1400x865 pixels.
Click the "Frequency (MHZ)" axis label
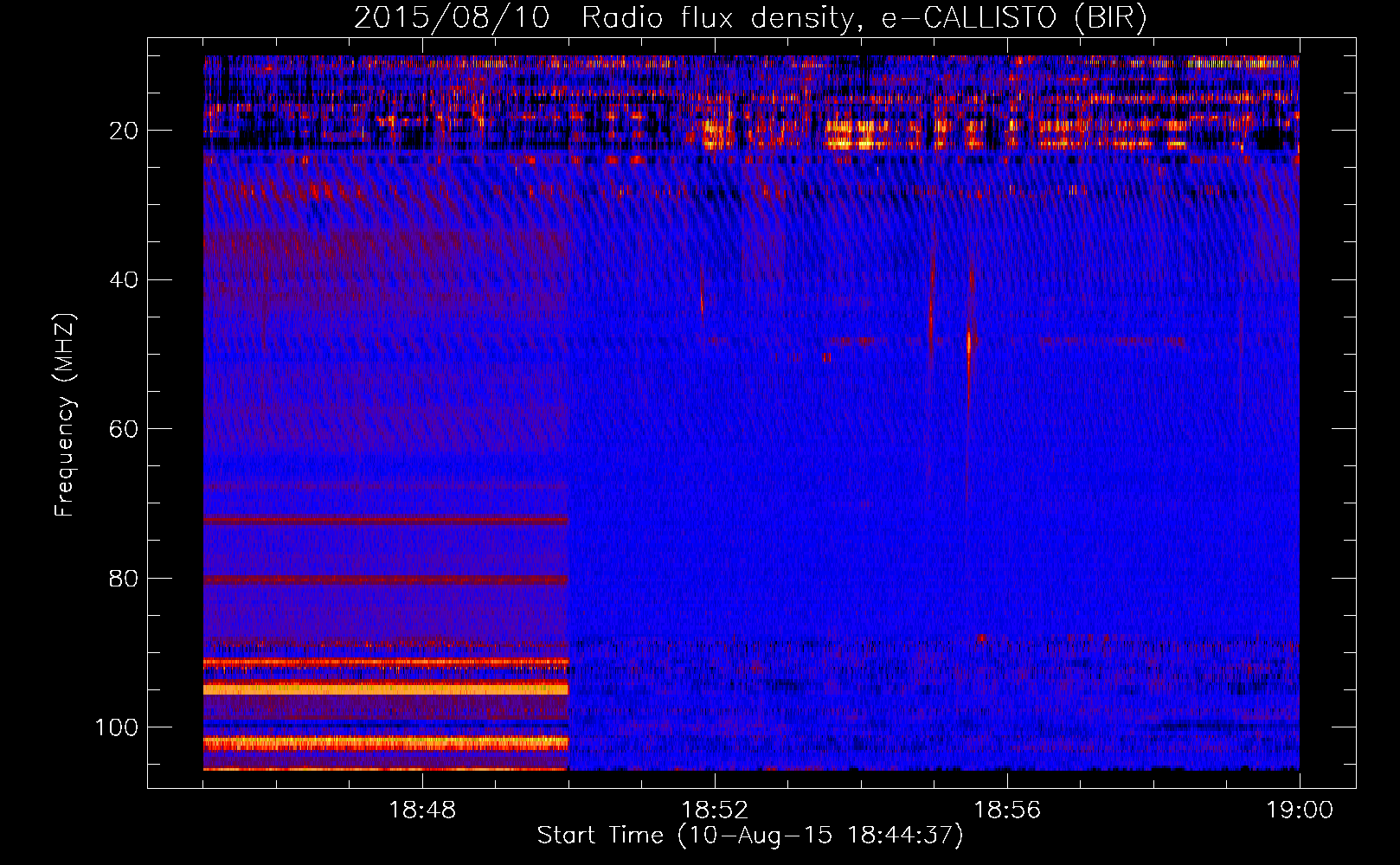click(65, 415)
